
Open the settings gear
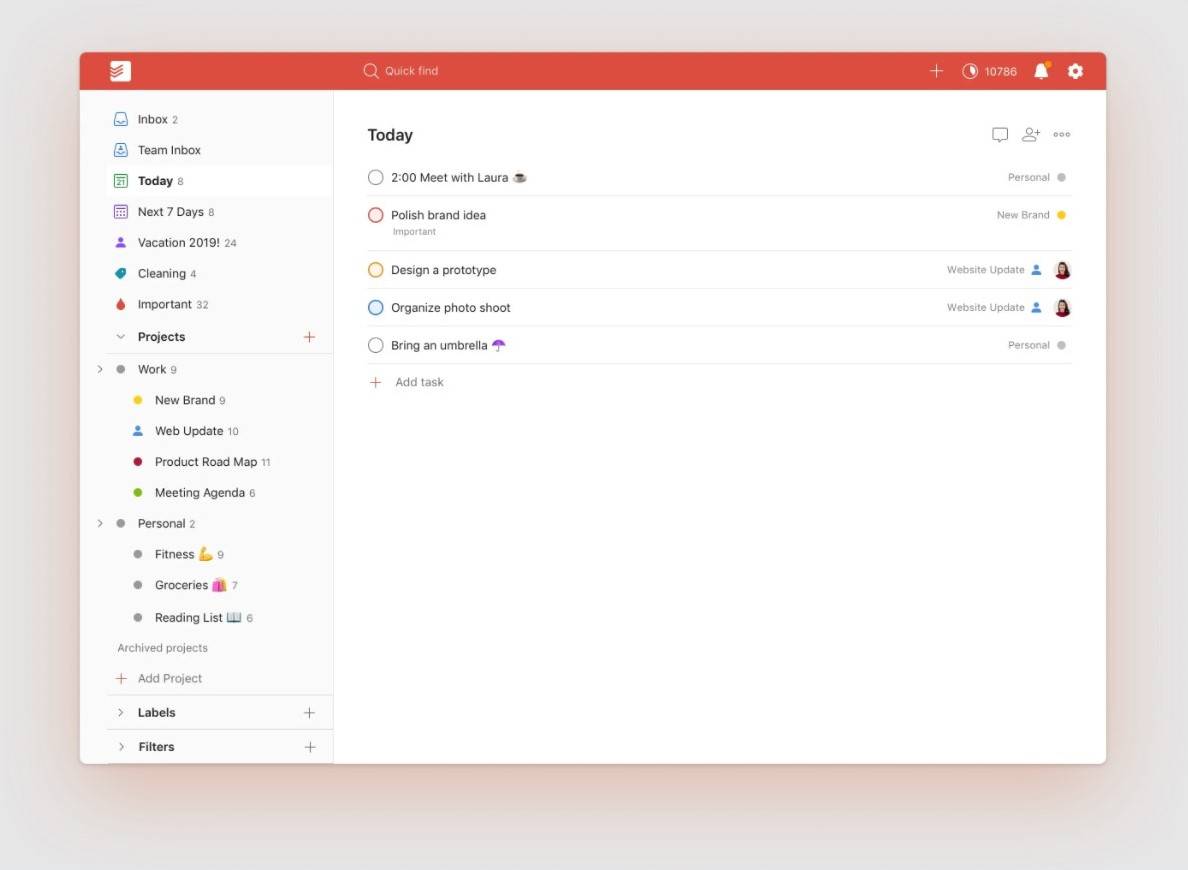click(x=1075, y=70)
